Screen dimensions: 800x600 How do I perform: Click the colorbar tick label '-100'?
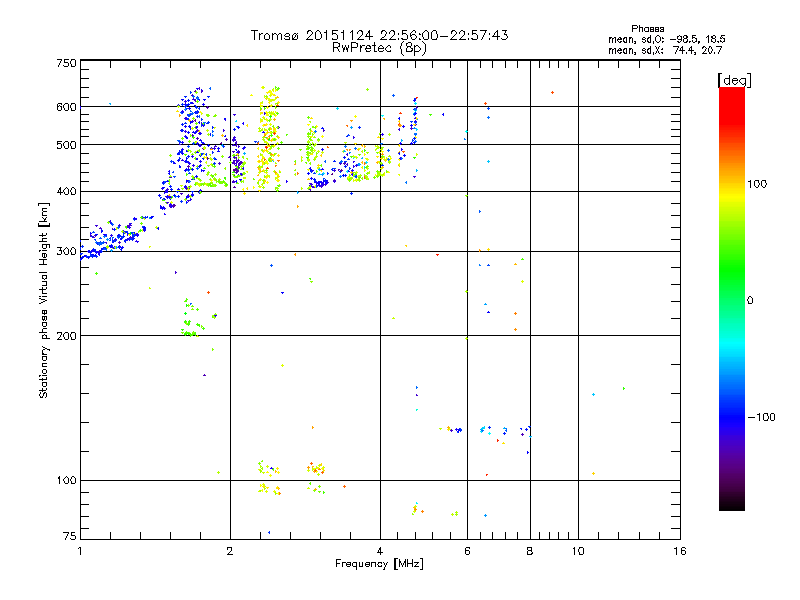click(x=761, y=417)
